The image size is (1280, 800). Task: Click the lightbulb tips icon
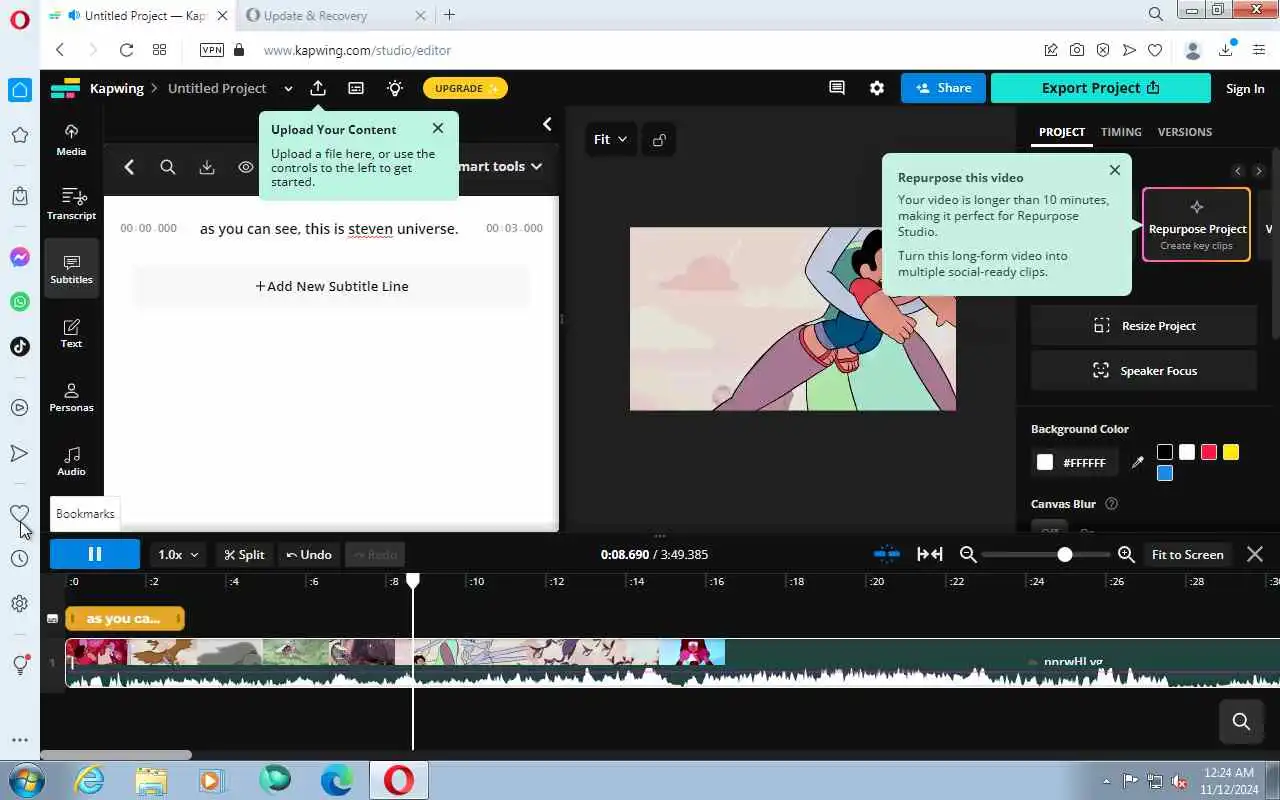tap(395, 88)
